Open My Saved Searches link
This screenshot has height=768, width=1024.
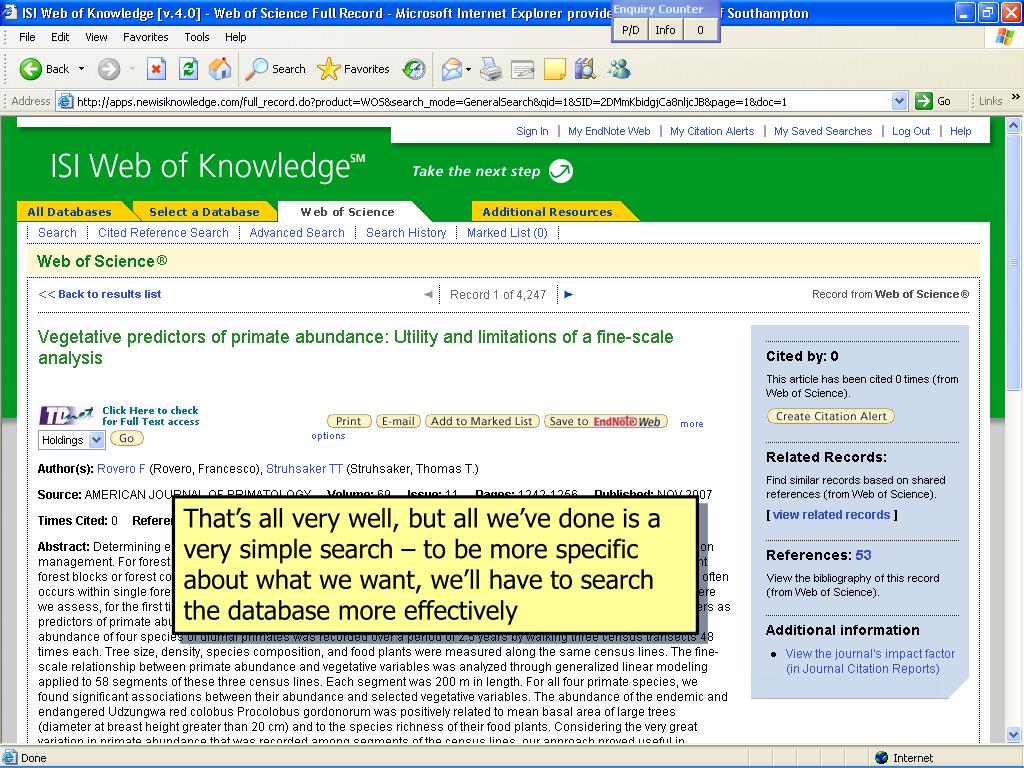point(823,131)
